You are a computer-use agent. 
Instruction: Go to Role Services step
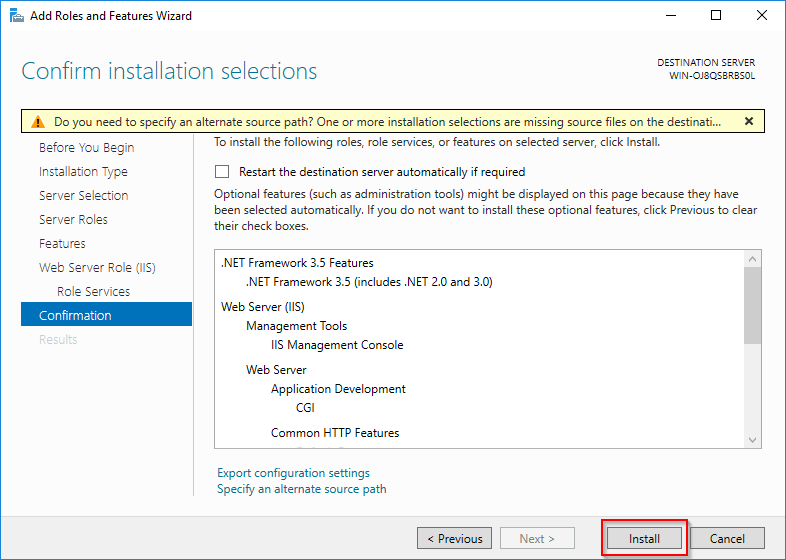(93, 292)
